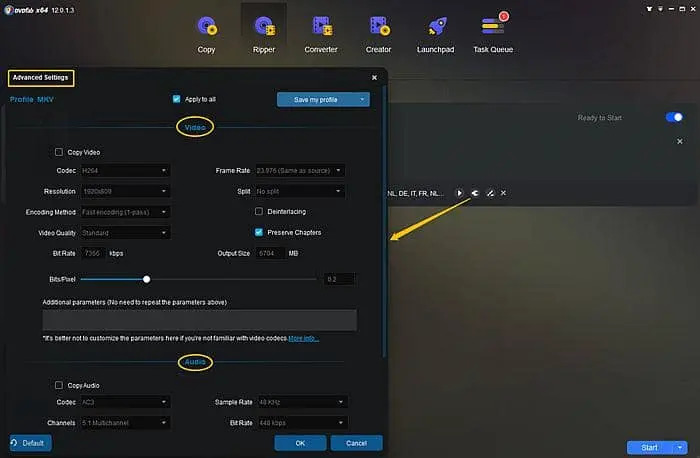Toggle the Ready to Start switch
This screenshot has height=458, width=700.
click(674, 117)
